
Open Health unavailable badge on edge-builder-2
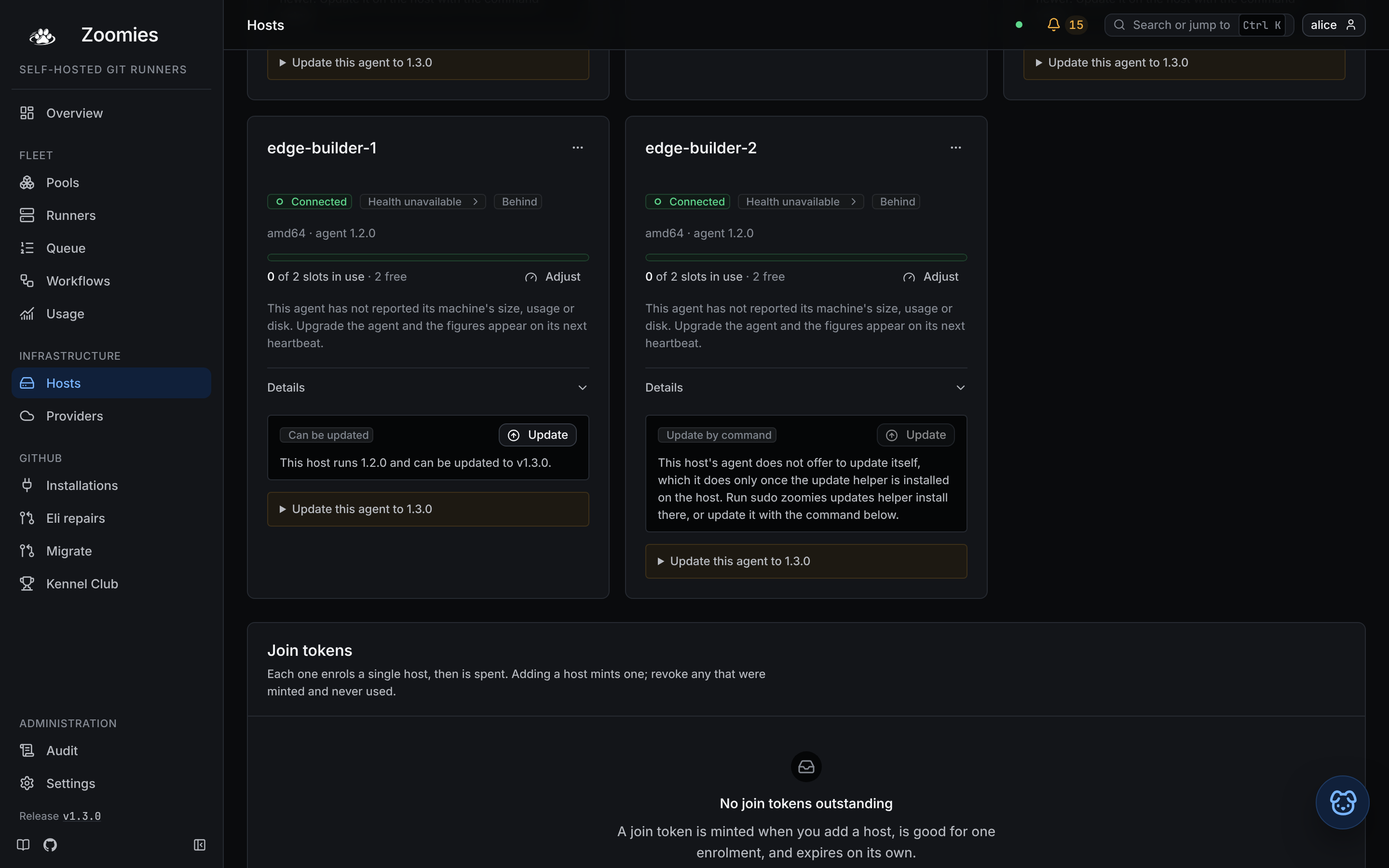point(801,202)
